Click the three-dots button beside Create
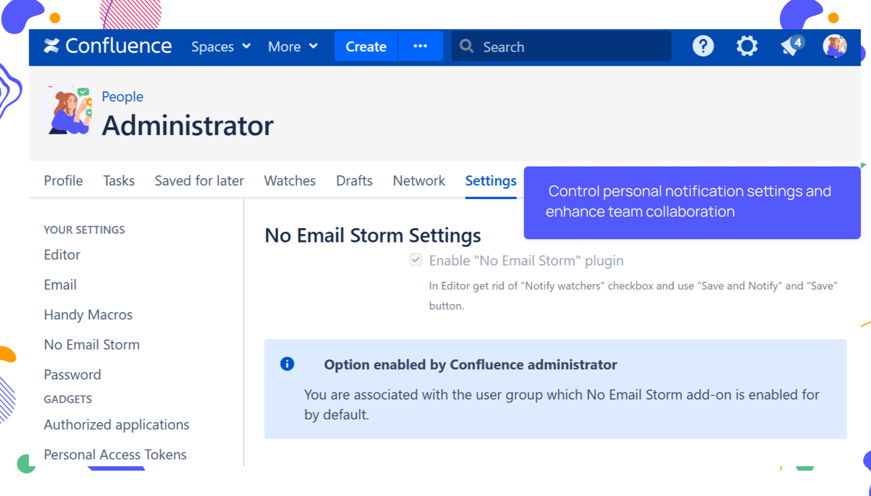Screen dimensions: 871x496 [x=420, y=46]
